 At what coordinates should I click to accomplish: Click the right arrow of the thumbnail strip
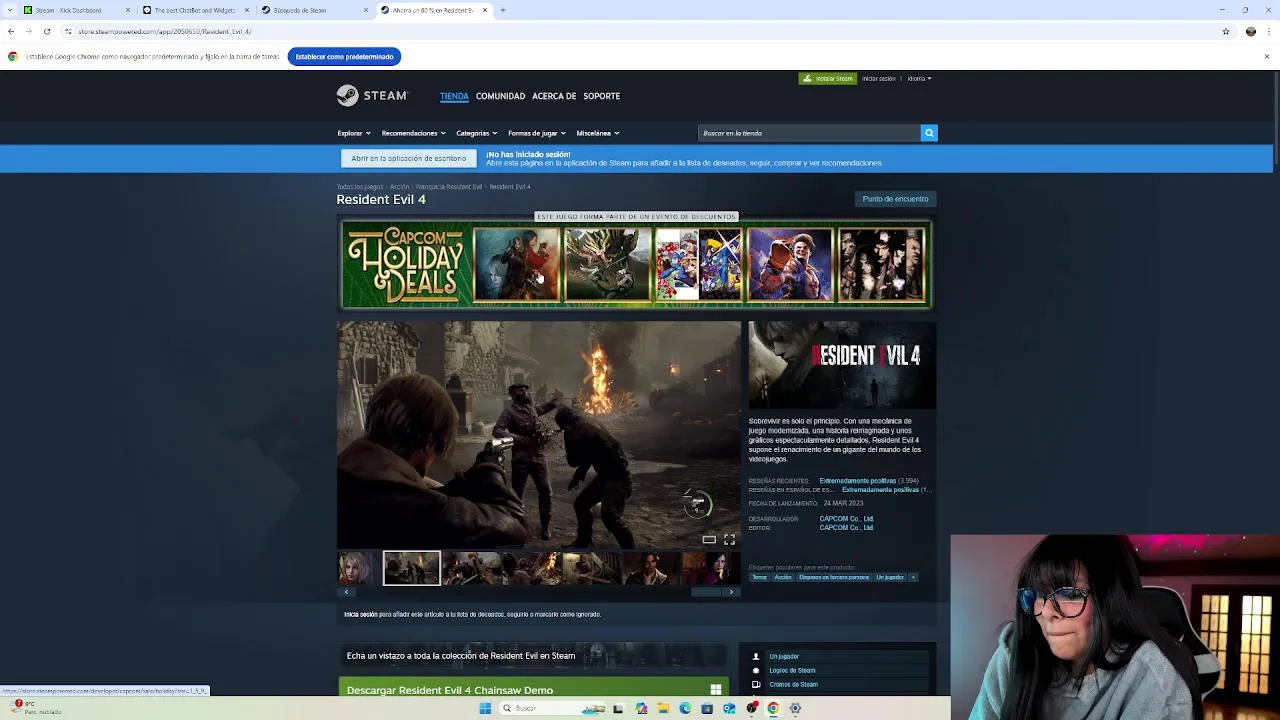(x=731, y=592)
